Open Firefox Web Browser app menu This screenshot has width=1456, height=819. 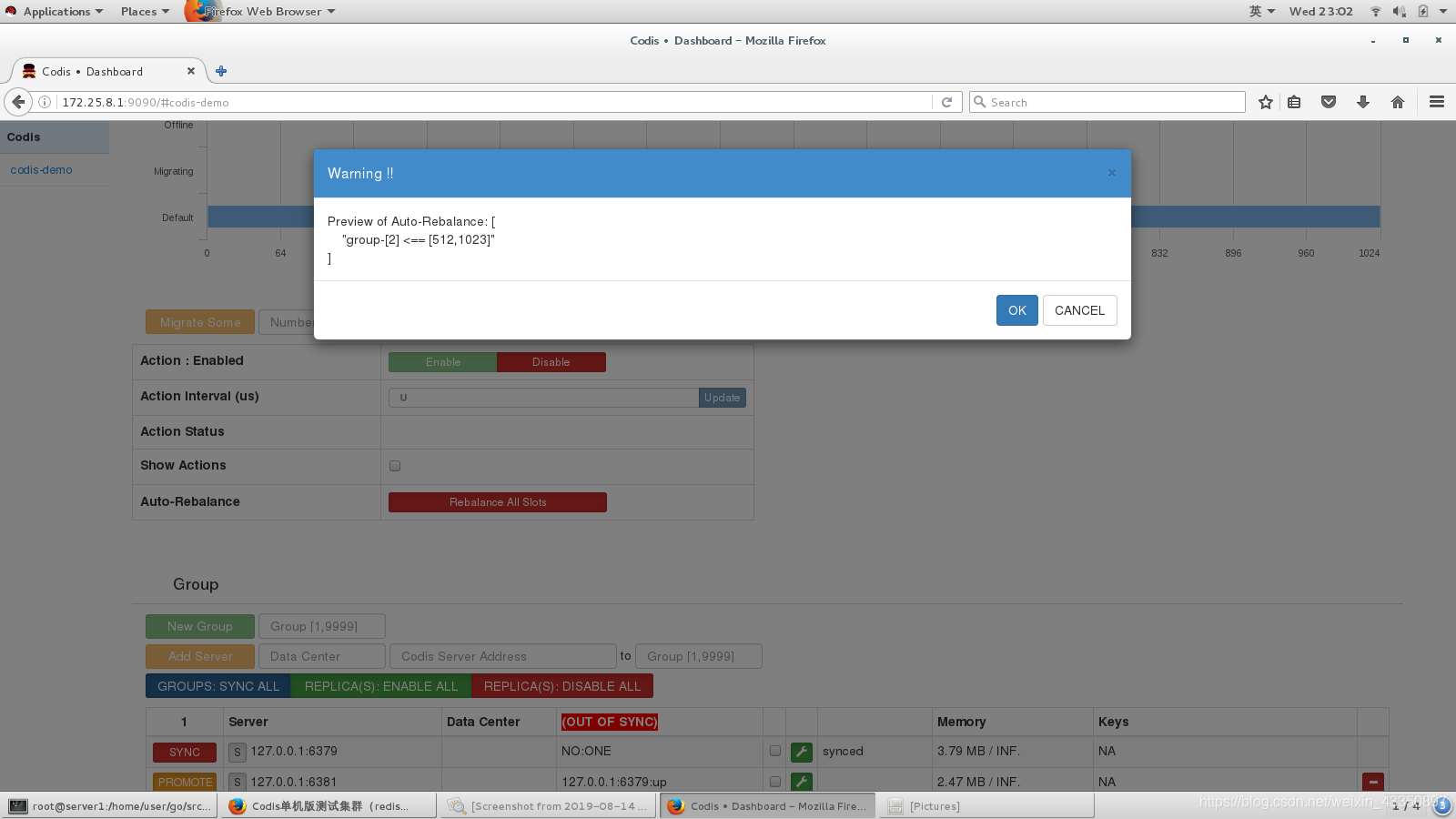261,11
